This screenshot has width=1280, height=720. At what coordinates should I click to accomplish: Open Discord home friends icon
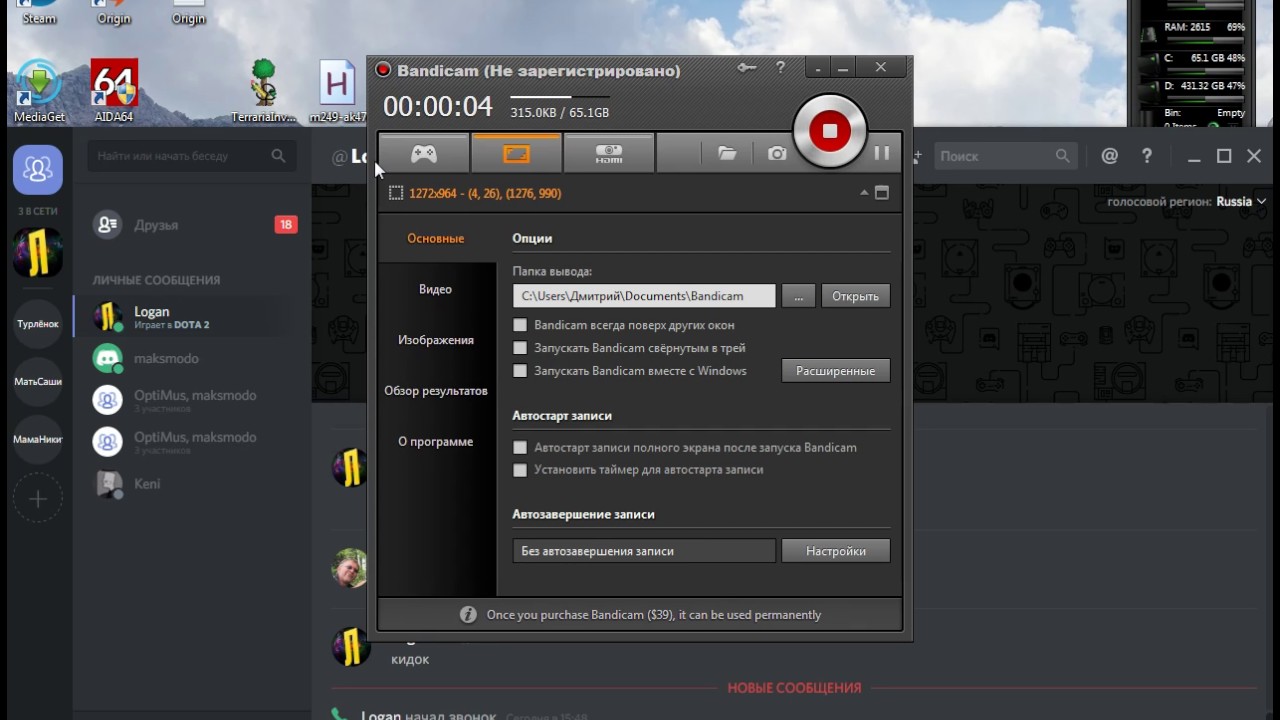tap(38, 170)
